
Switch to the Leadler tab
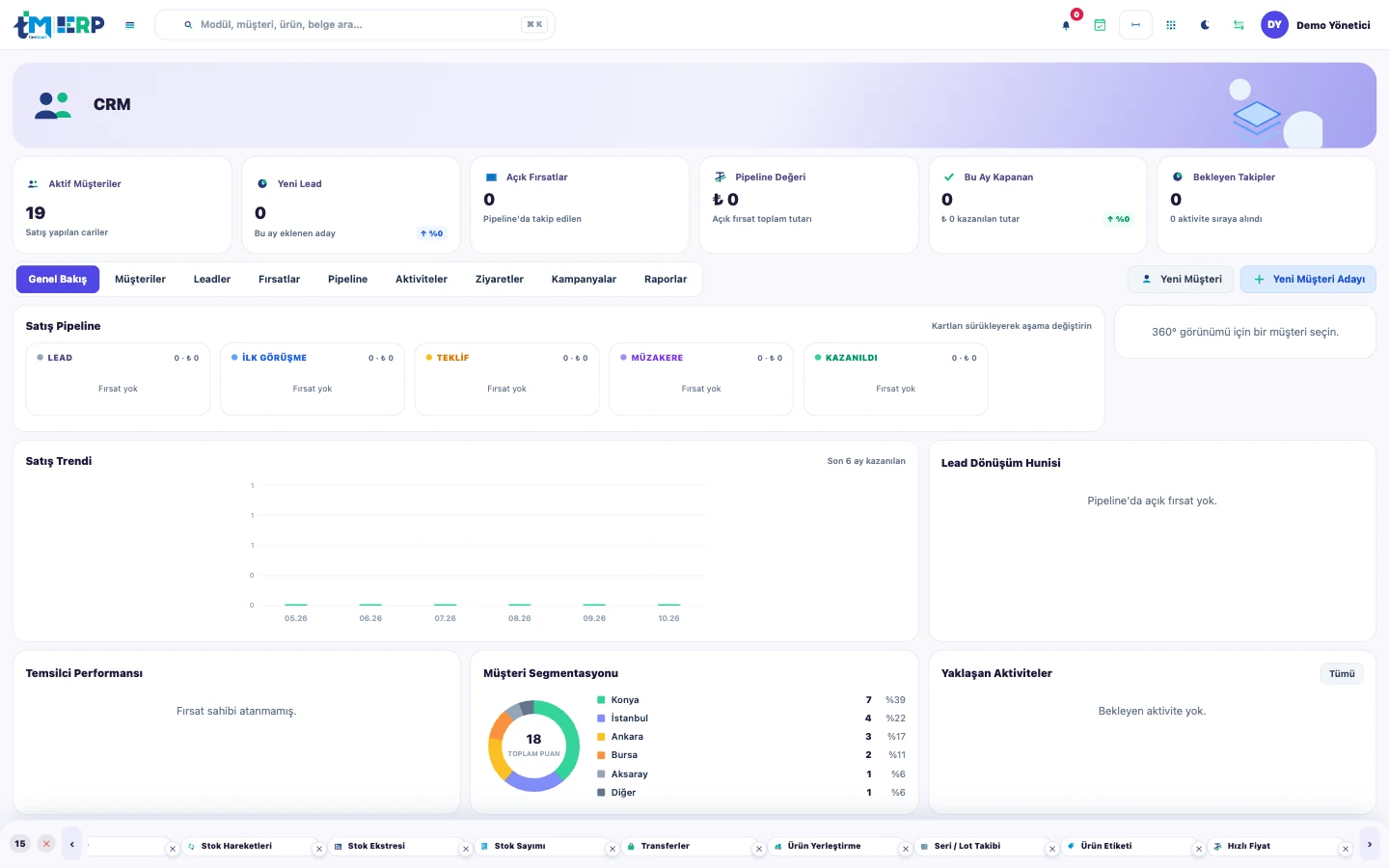coord(212,280)
